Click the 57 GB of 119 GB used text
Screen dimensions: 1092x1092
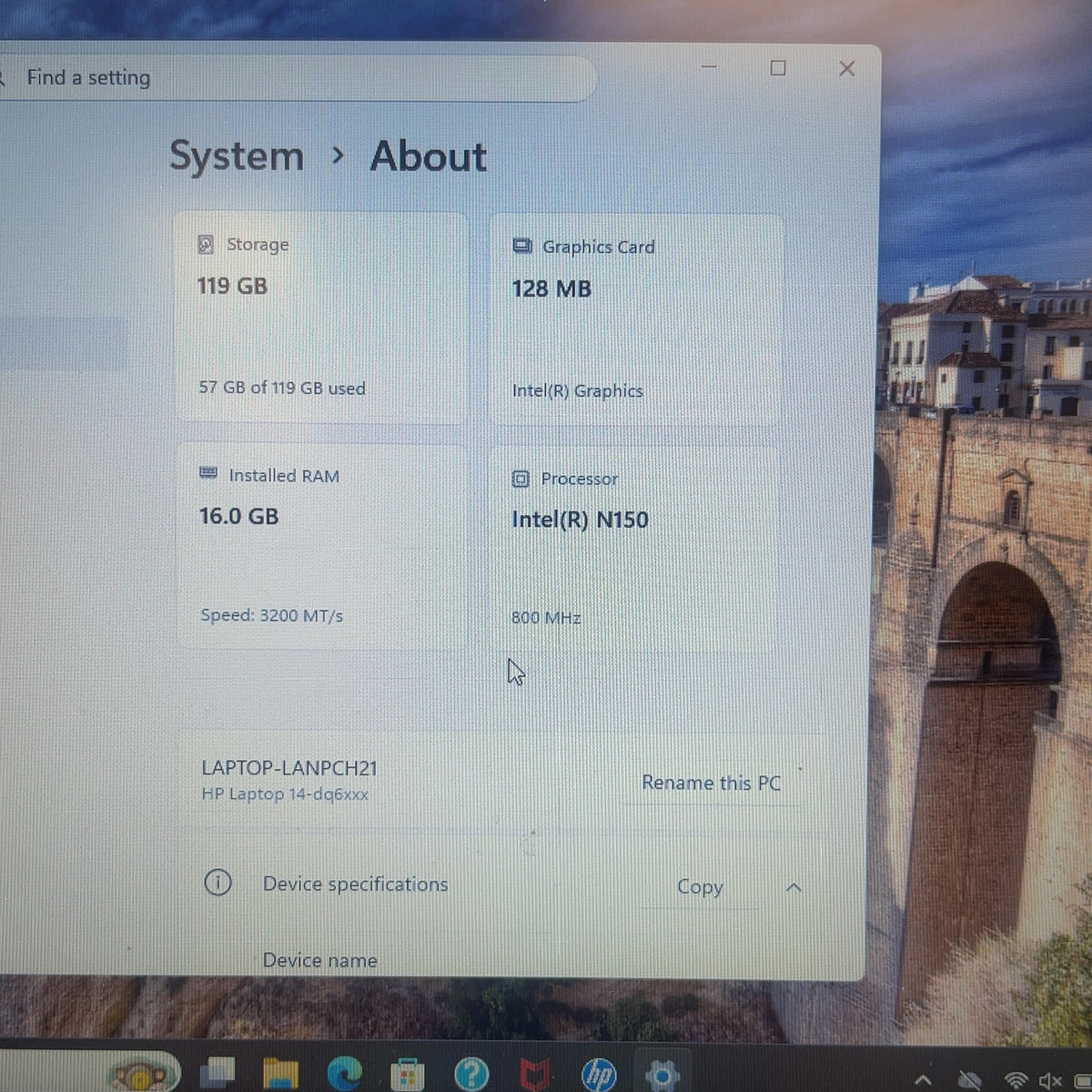tap(282, 388)
